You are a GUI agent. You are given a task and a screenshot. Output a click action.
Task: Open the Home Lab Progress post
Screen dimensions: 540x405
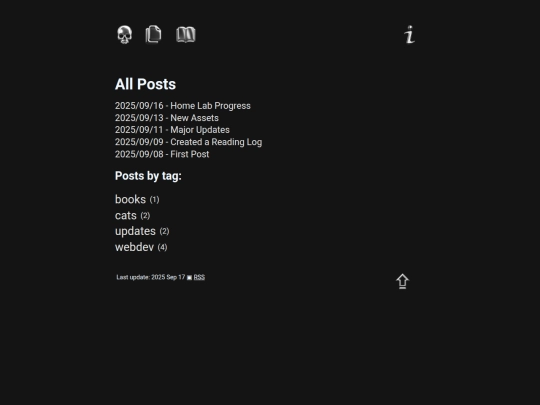(x=210, y=106)
